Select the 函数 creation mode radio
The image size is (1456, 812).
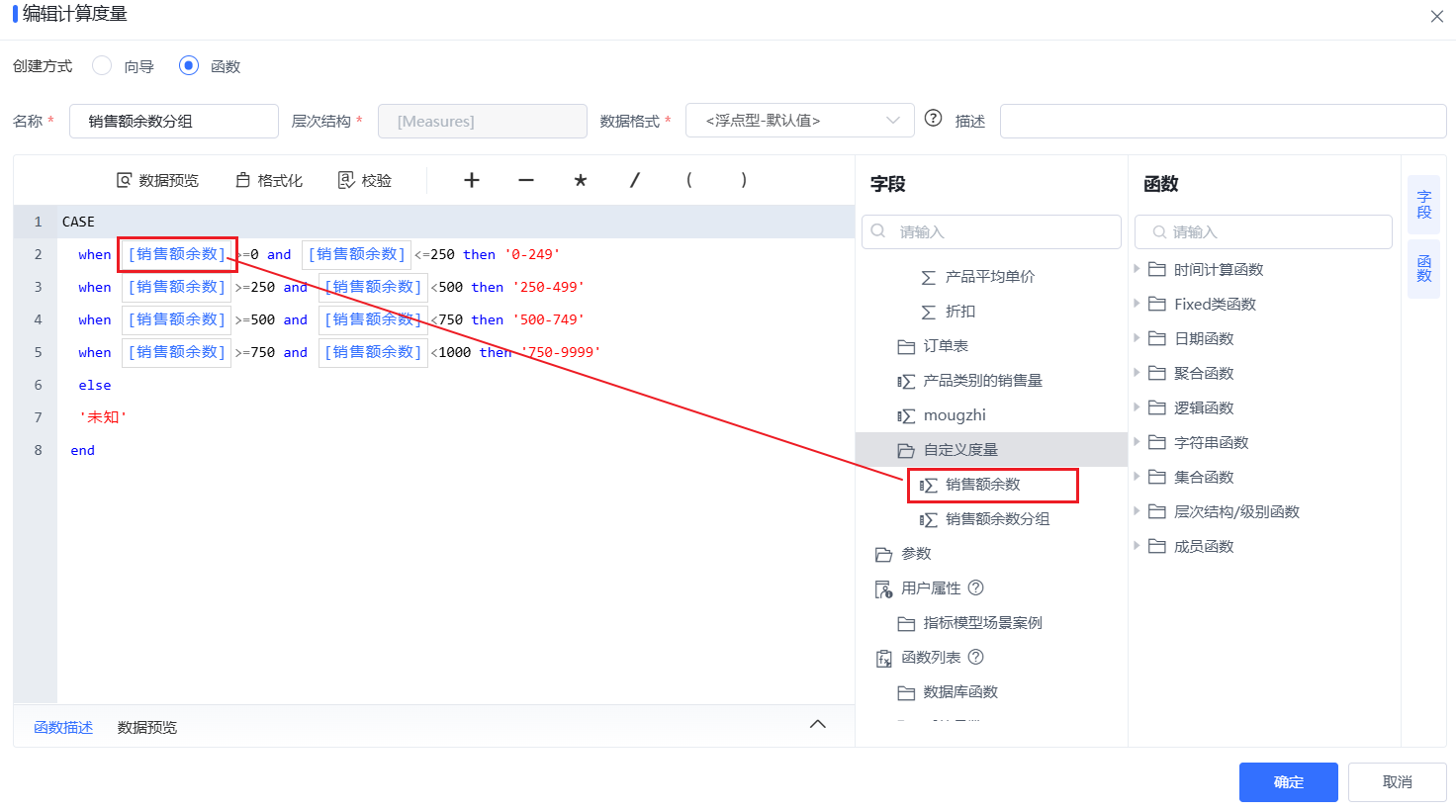[x=189, y=65]
